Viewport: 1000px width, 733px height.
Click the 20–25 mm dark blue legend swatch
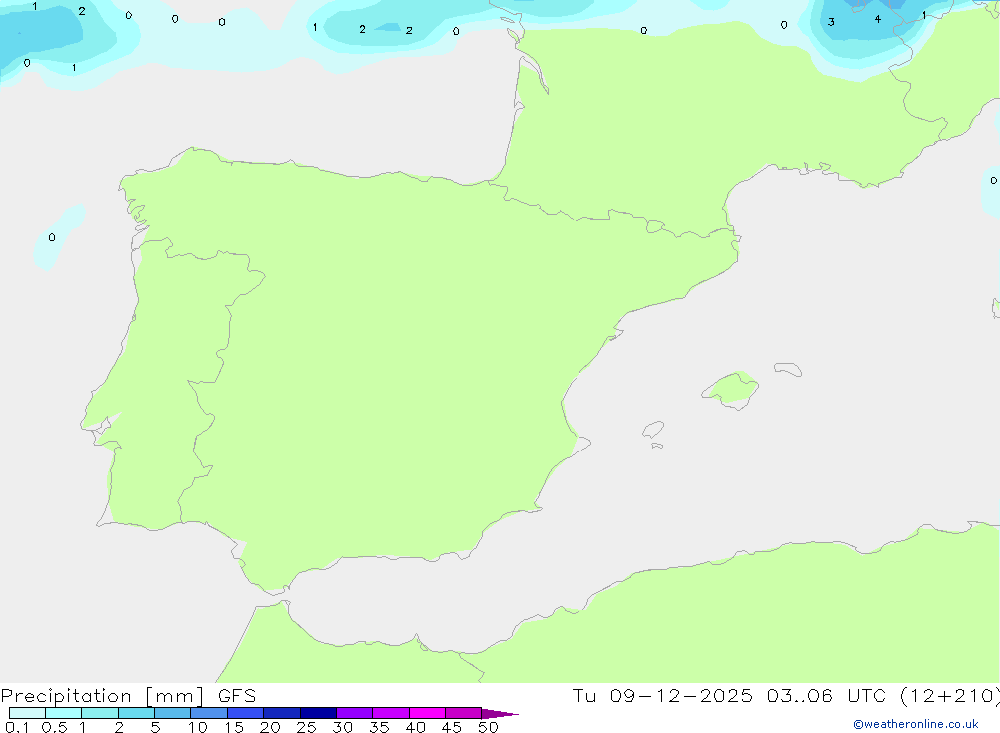(x=282, y=713)
